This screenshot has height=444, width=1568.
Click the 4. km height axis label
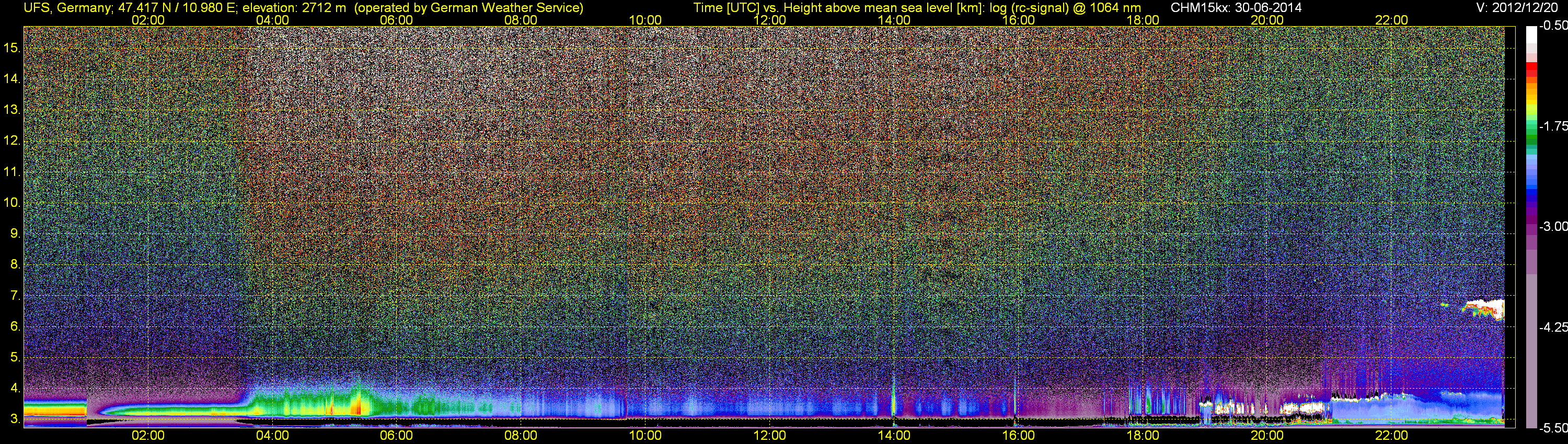click(x=15, y=388)
